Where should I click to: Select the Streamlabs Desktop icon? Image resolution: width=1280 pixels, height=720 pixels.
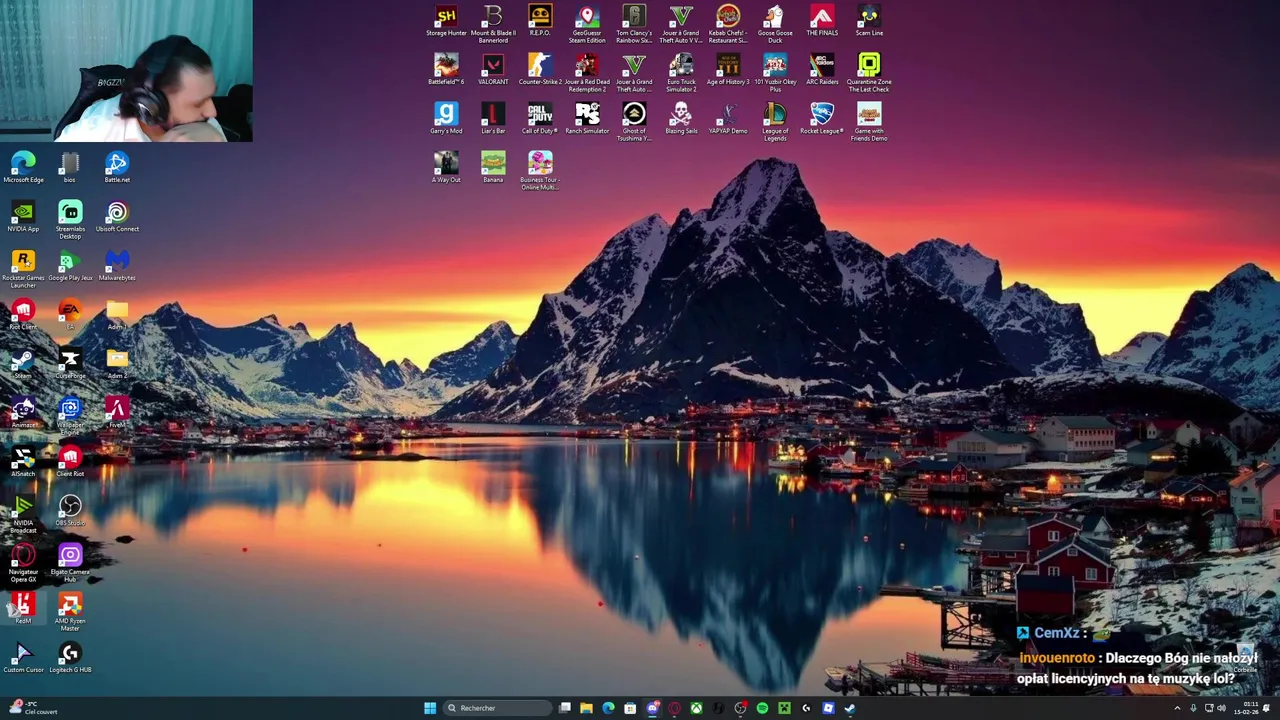70,220
